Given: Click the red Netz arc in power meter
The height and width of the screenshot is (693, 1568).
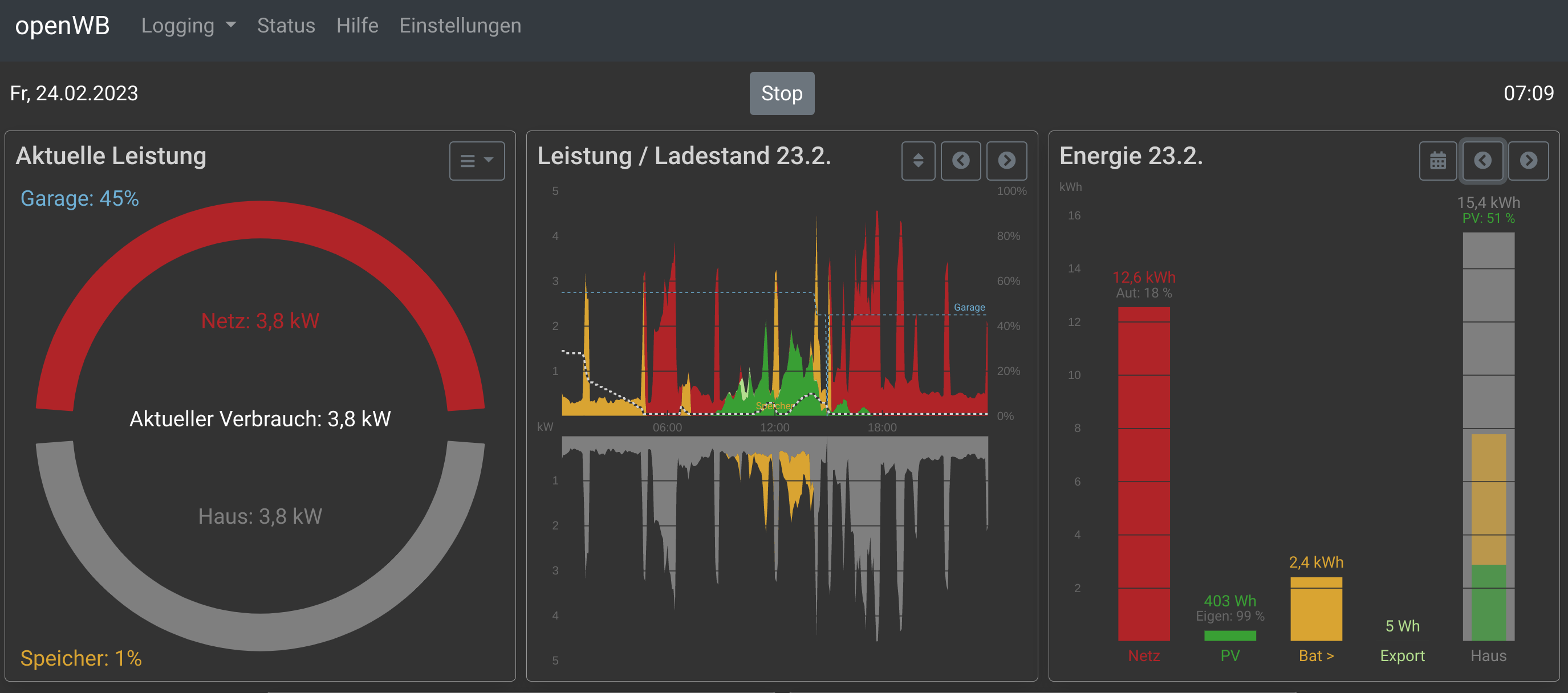Looking at the screenshot, I should click(x=260, y=219).
